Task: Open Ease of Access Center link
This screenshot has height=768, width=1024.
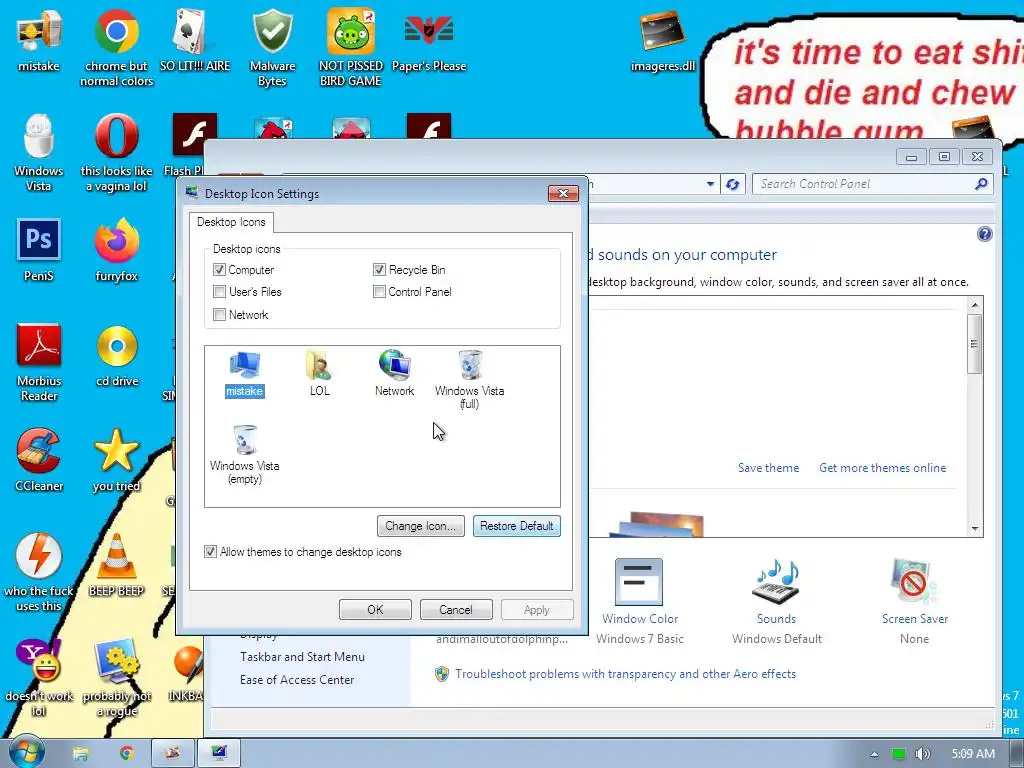Action: click(x=296, y=680)
